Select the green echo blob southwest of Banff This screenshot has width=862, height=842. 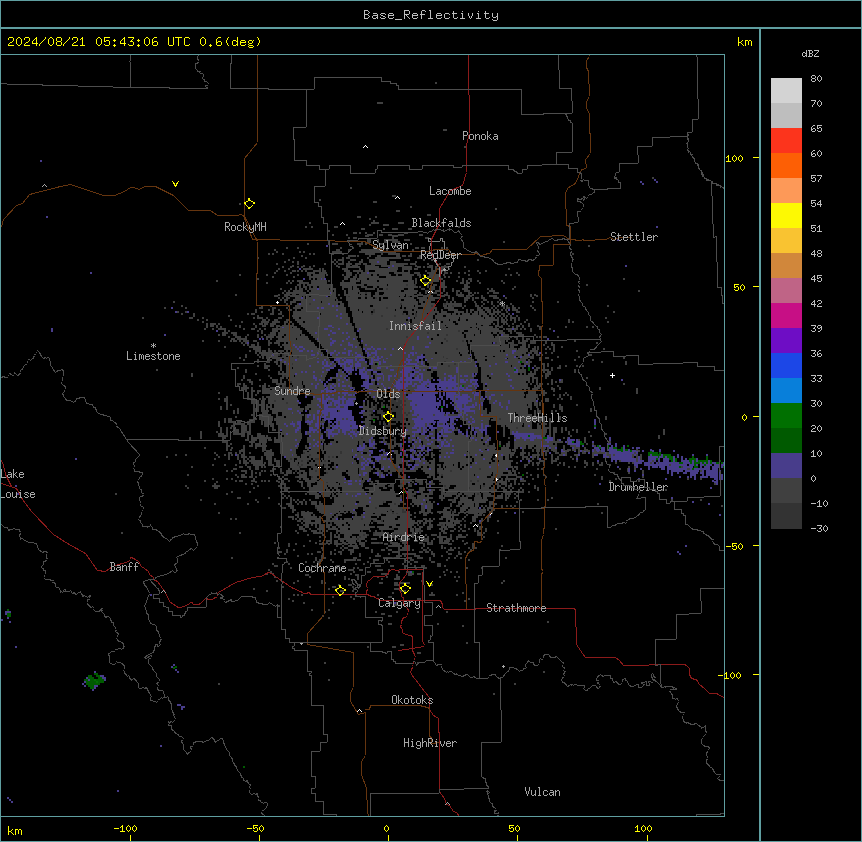pos(94,680)
